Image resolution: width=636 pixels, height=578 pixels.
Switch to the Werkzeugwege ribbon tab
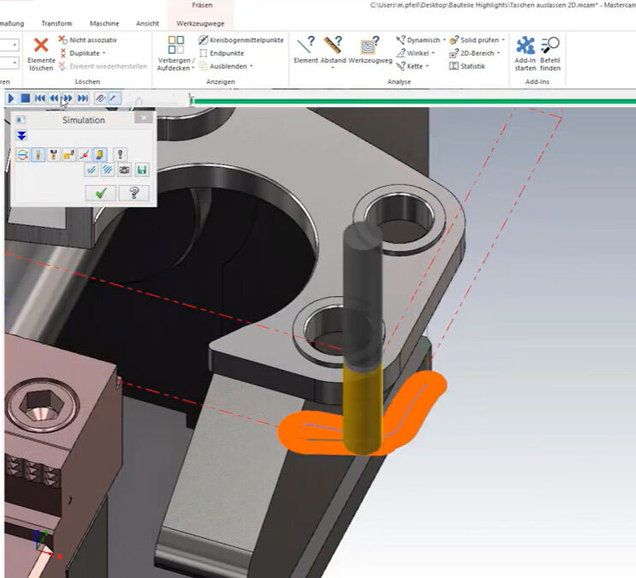point(200,24)
